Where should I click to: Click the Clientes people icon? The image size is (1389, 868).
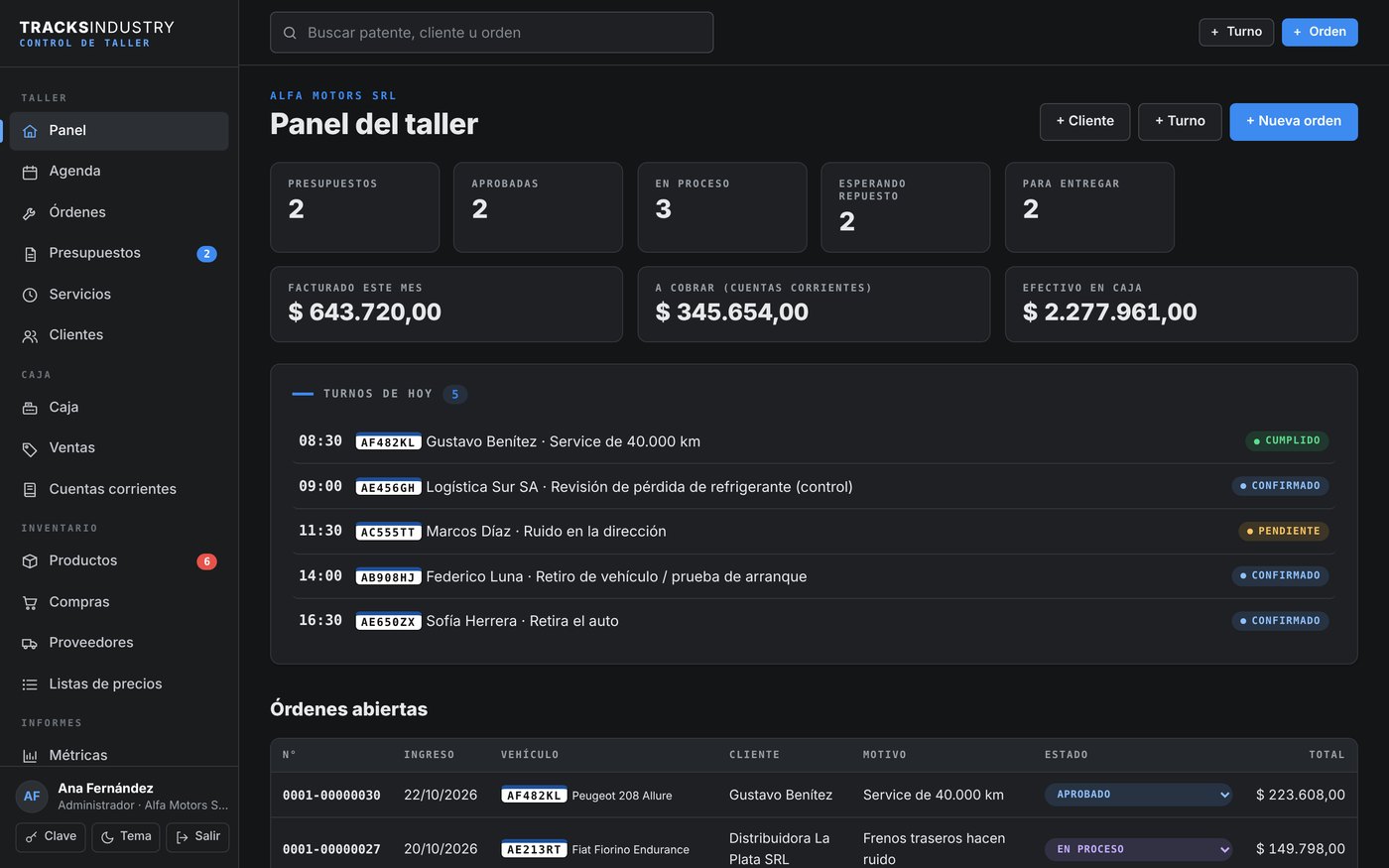(30, 336)
